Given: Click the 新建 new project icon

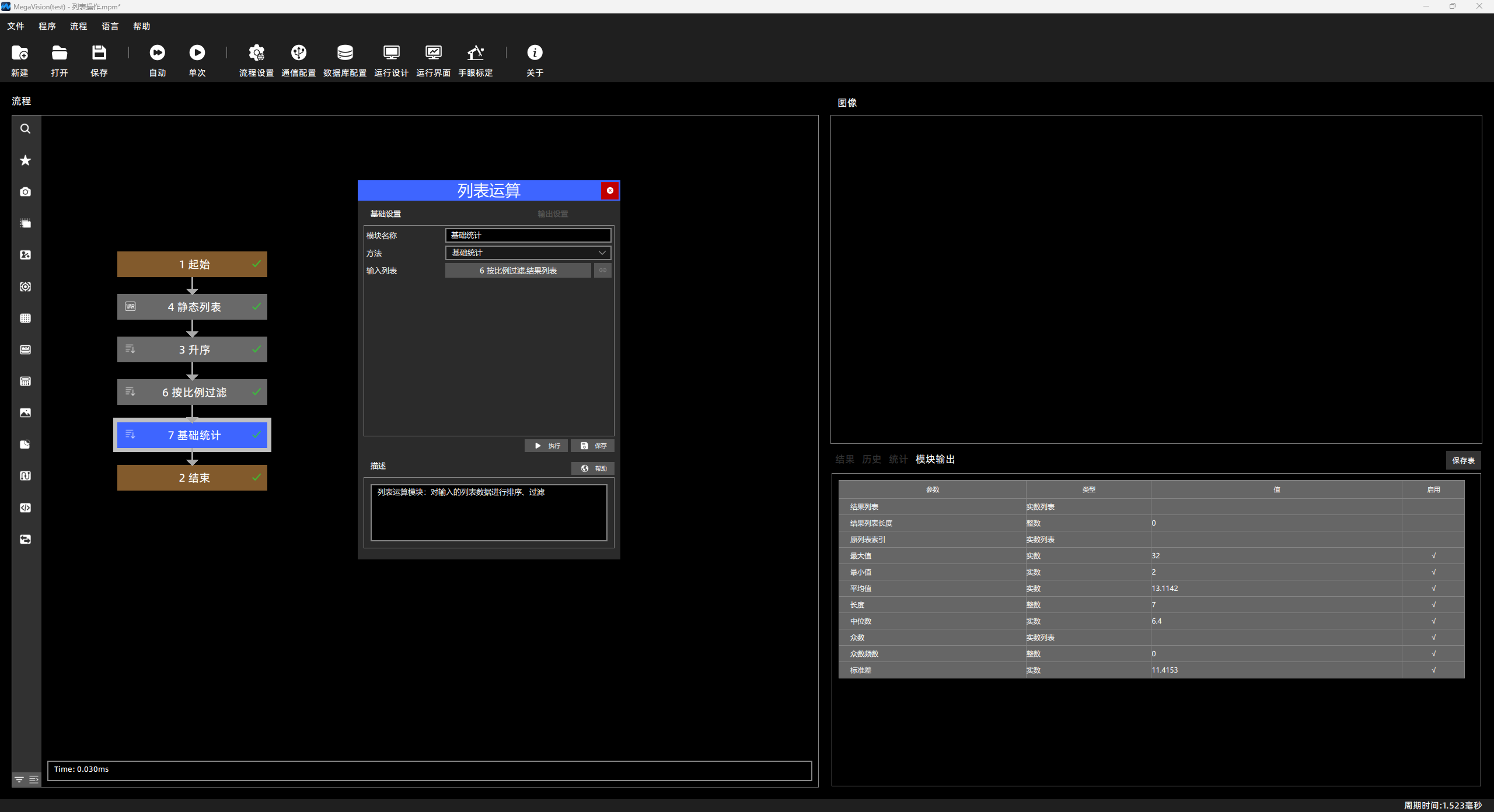Looking at the screenshot, I should point(20,53).
